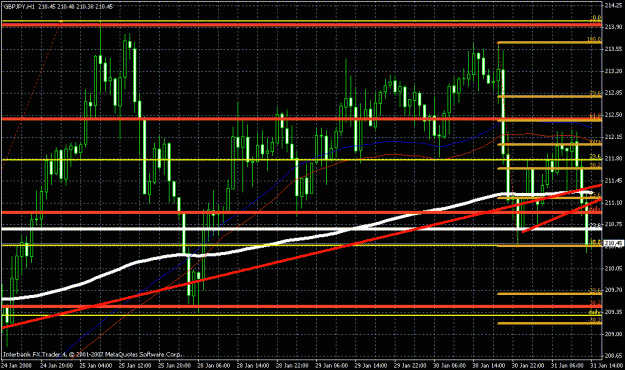Viewport: 625px width, 370px height.
Task: Click the 208.65 price axis label
Action: coord(613,355)
